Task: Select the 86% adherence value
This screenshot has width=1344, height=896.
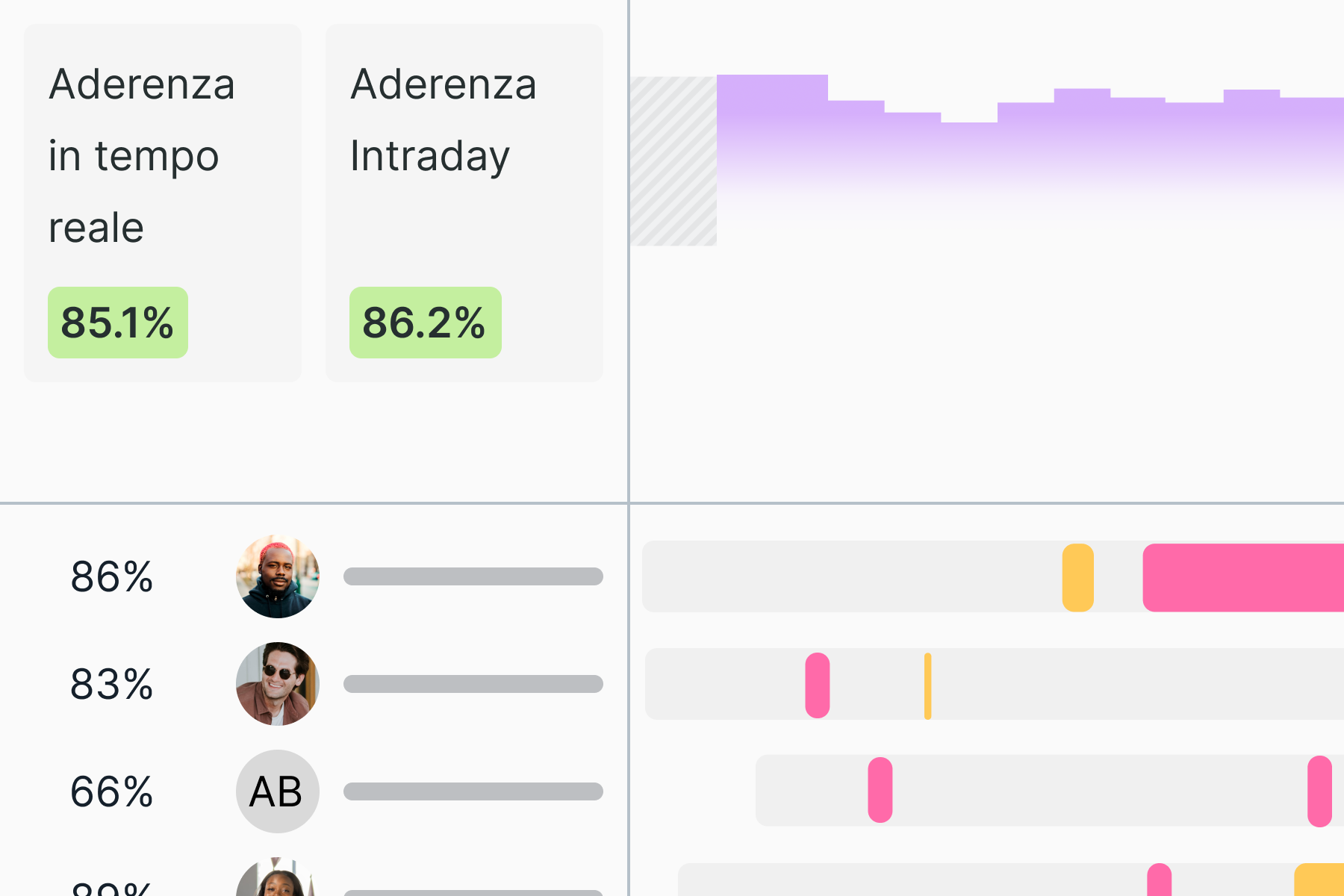Action: (112, 577)
